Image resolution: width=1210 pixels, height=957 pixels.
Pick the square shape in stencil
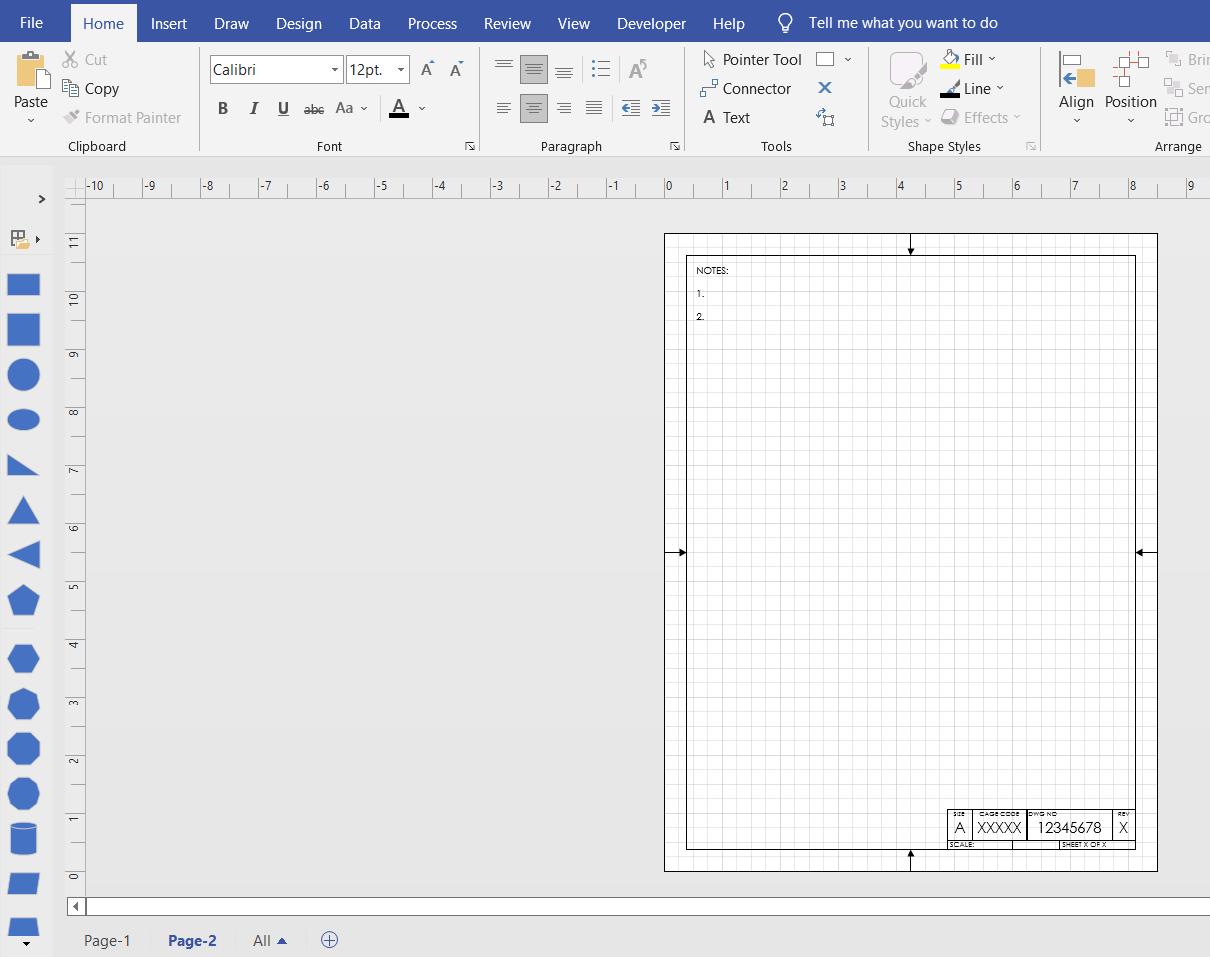point(24,329)
